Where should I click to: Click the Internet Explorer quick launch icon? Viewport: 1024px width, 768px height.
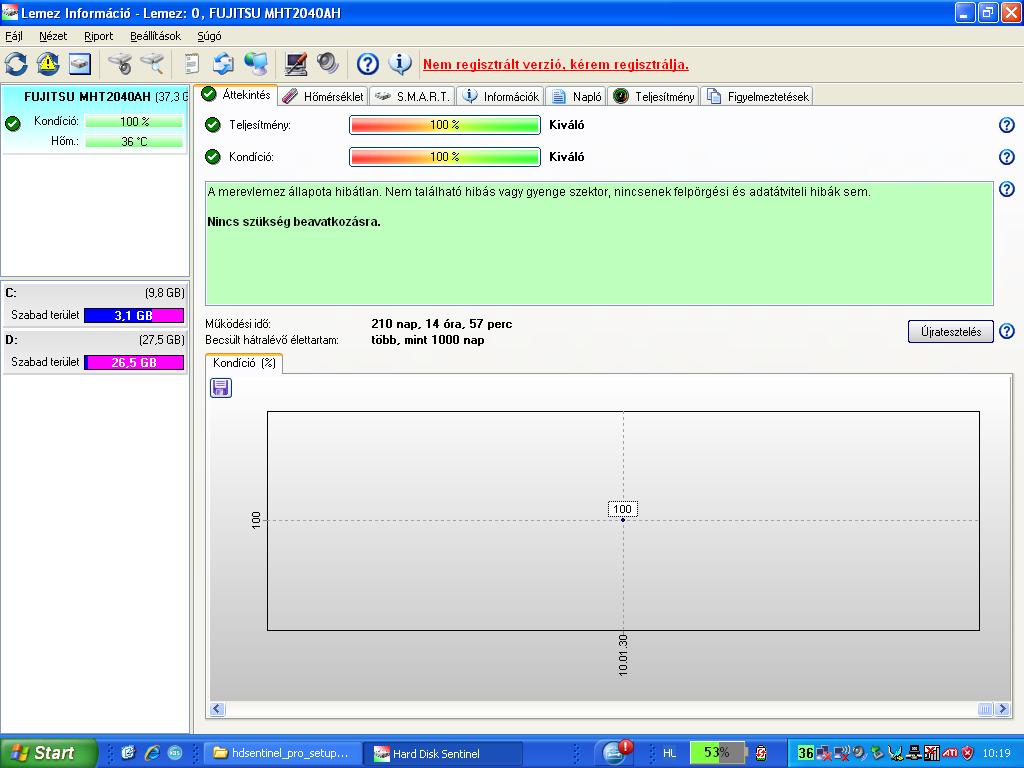pos(152,753)
